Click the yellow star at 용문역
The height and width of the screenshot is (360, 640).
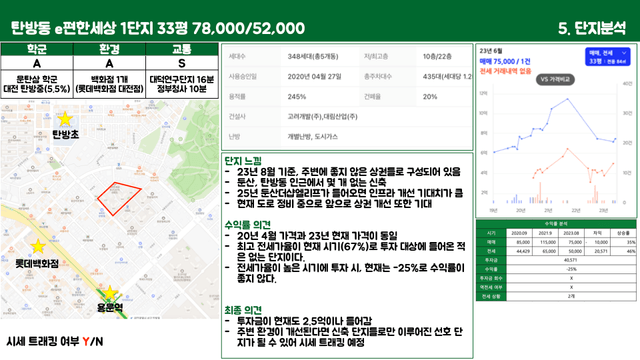point(109,293)
